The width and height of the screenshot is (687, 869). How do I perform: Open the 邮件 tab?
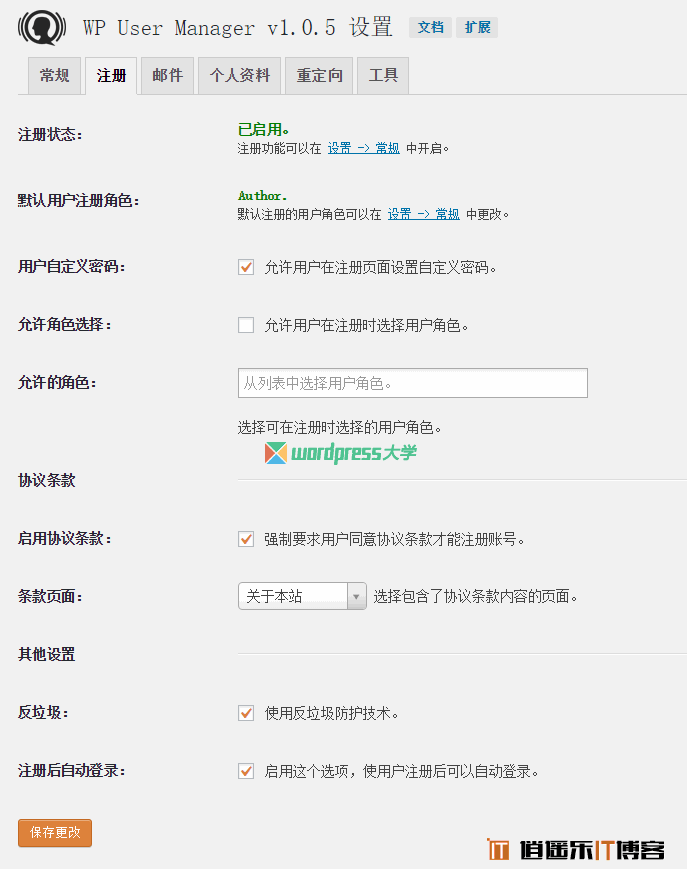(x=167, y=76)
